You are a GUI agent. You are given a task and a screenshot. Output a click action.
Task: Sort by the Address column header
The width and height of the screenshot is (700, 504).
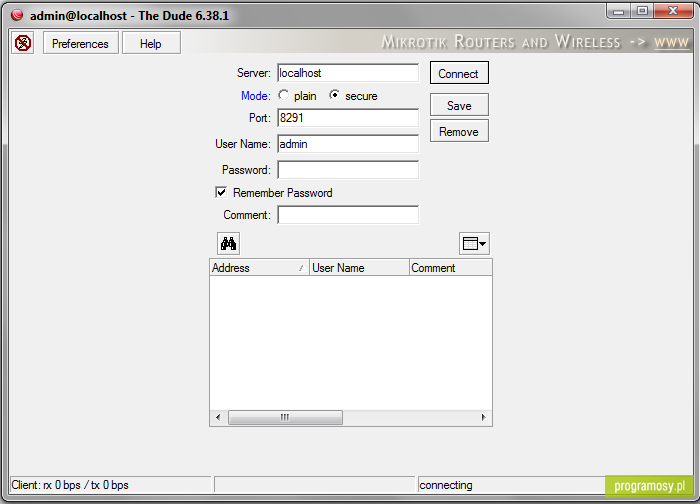tap(259, 267)
